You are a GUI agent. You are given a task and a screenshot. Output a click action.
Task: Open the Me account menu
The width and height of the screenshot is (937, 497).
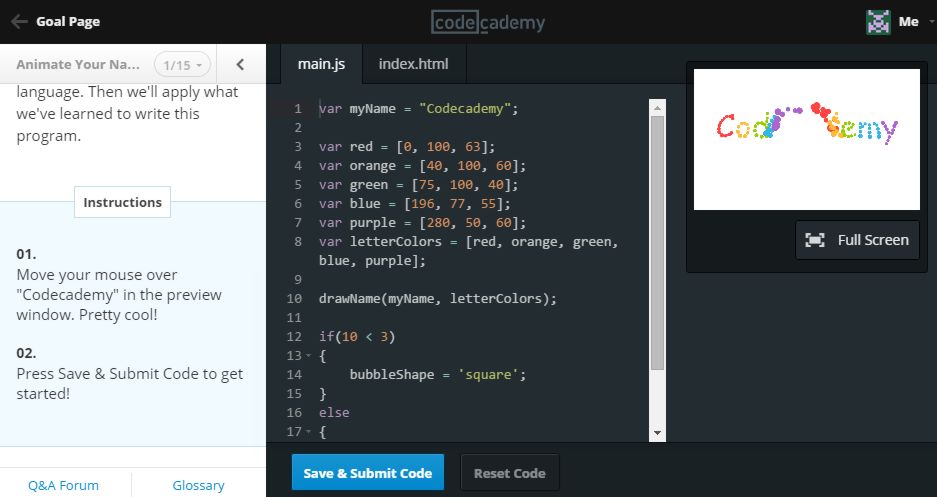coord(908,22)
